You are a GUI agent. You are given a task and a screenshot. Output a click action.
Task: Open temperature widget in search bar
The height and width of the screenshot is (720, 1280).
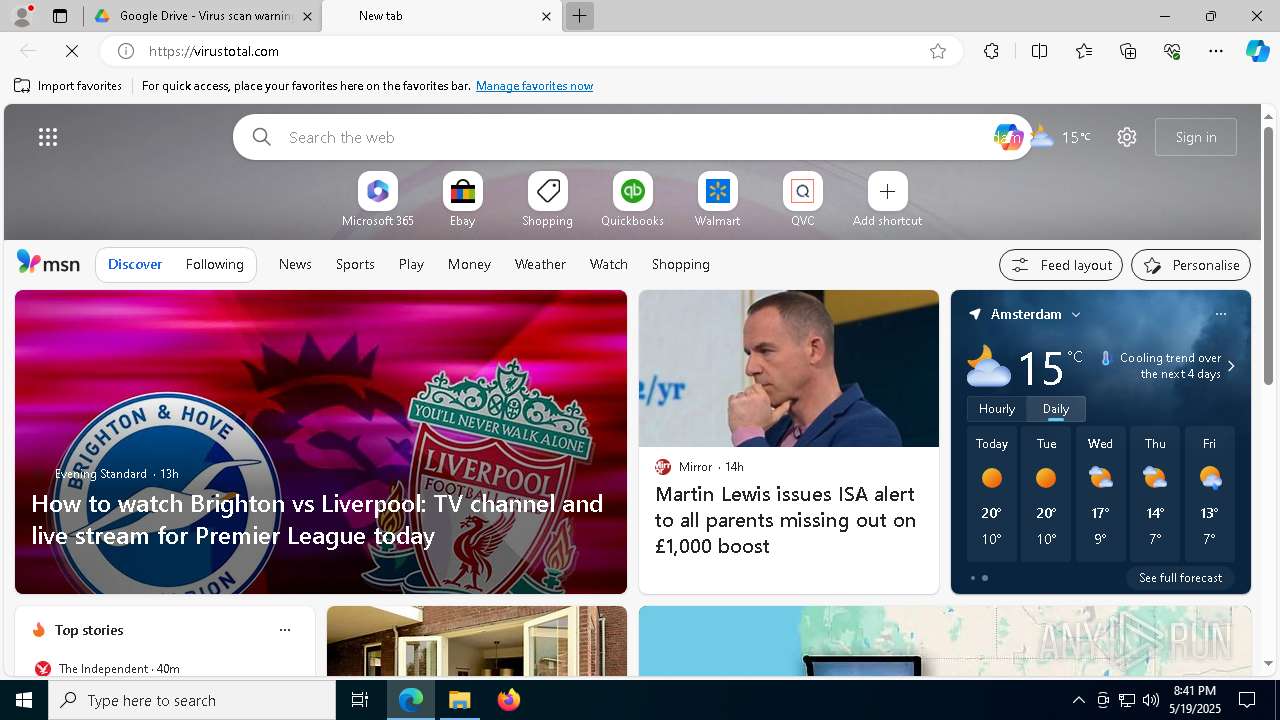point(1061,137)
